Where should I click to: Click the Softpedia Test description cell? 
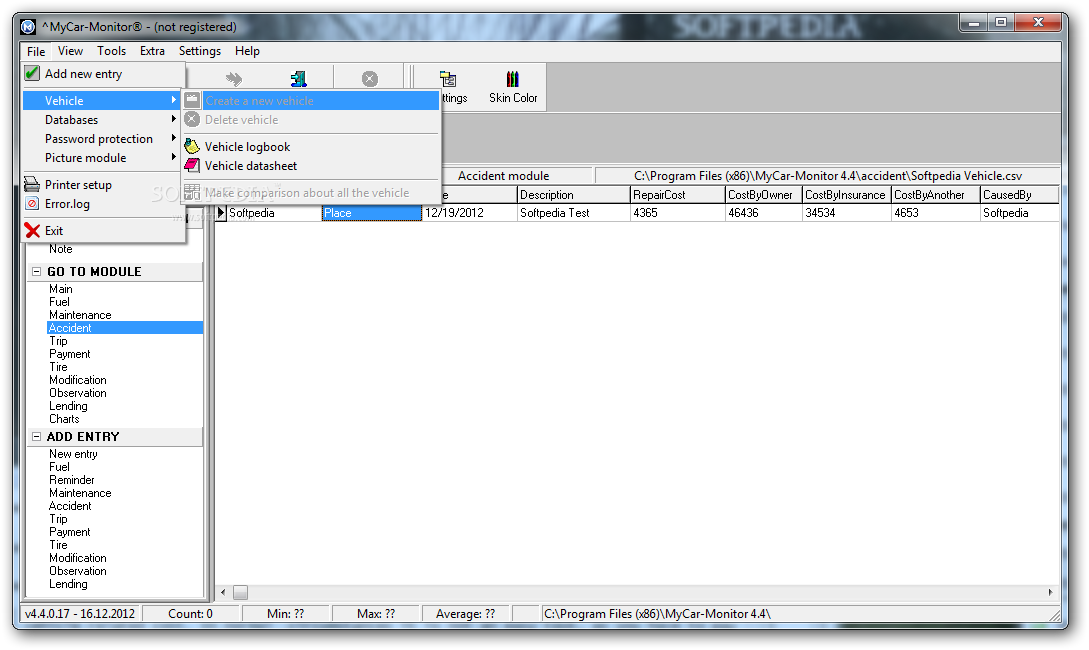point(574,213)
